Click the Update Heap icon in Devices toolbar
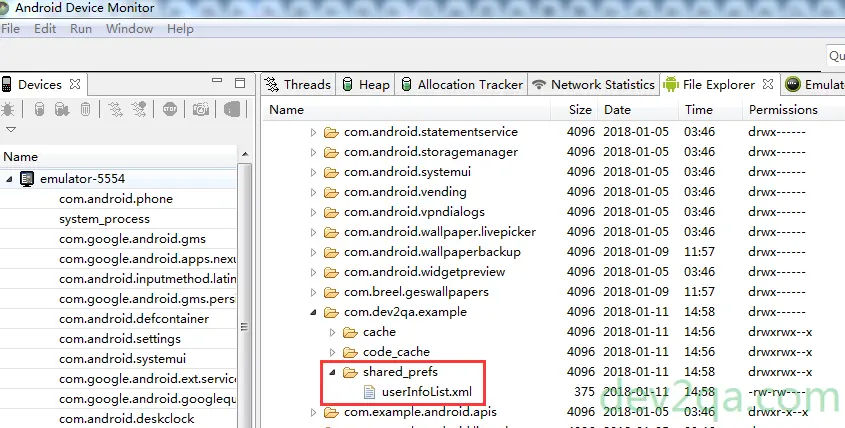Screen dimensions: 845x428 point(39,109)
